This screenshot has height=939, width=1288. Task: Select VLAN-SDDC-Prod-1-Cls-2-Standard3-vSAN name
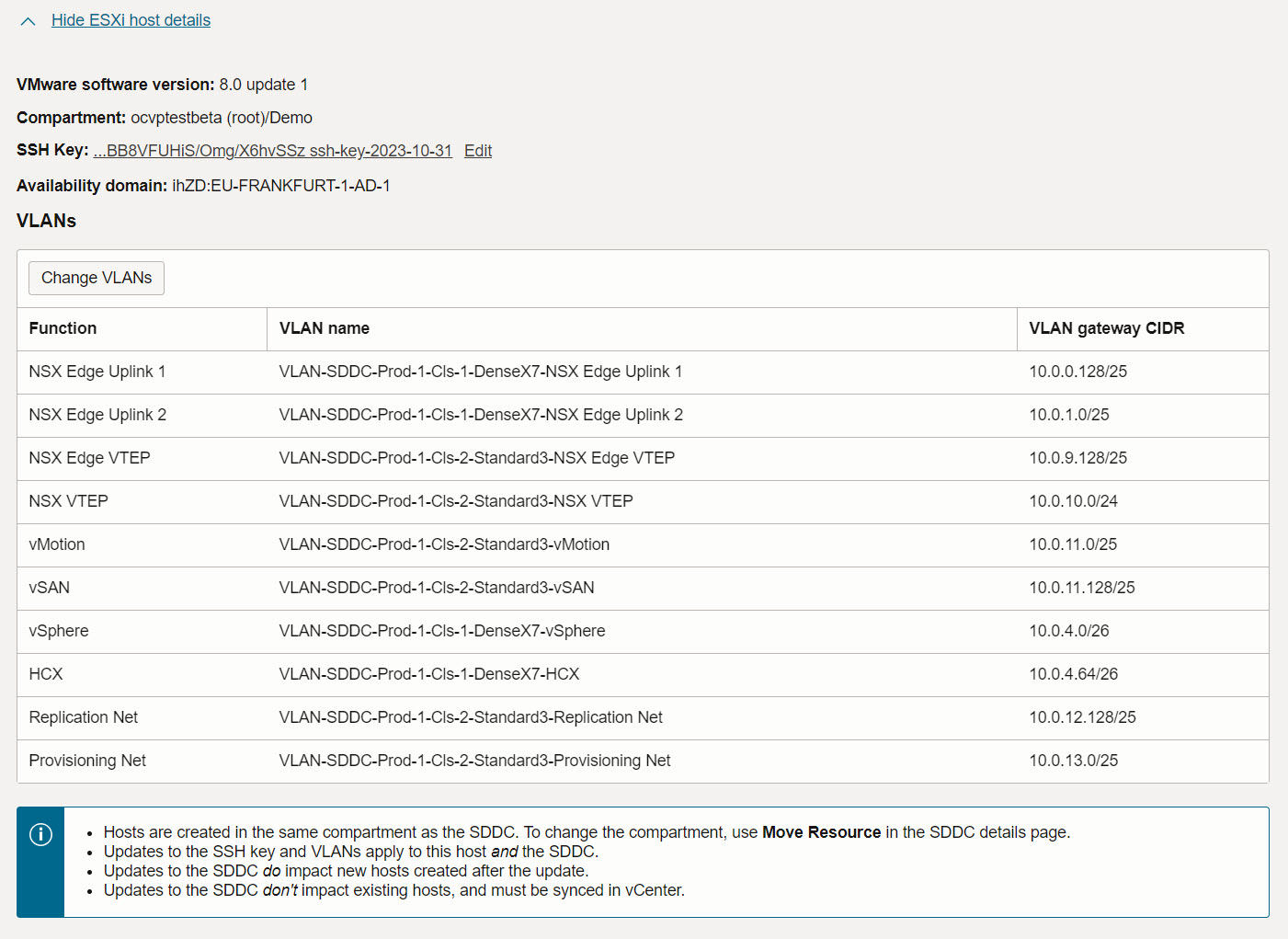click(x=437, y=588)
